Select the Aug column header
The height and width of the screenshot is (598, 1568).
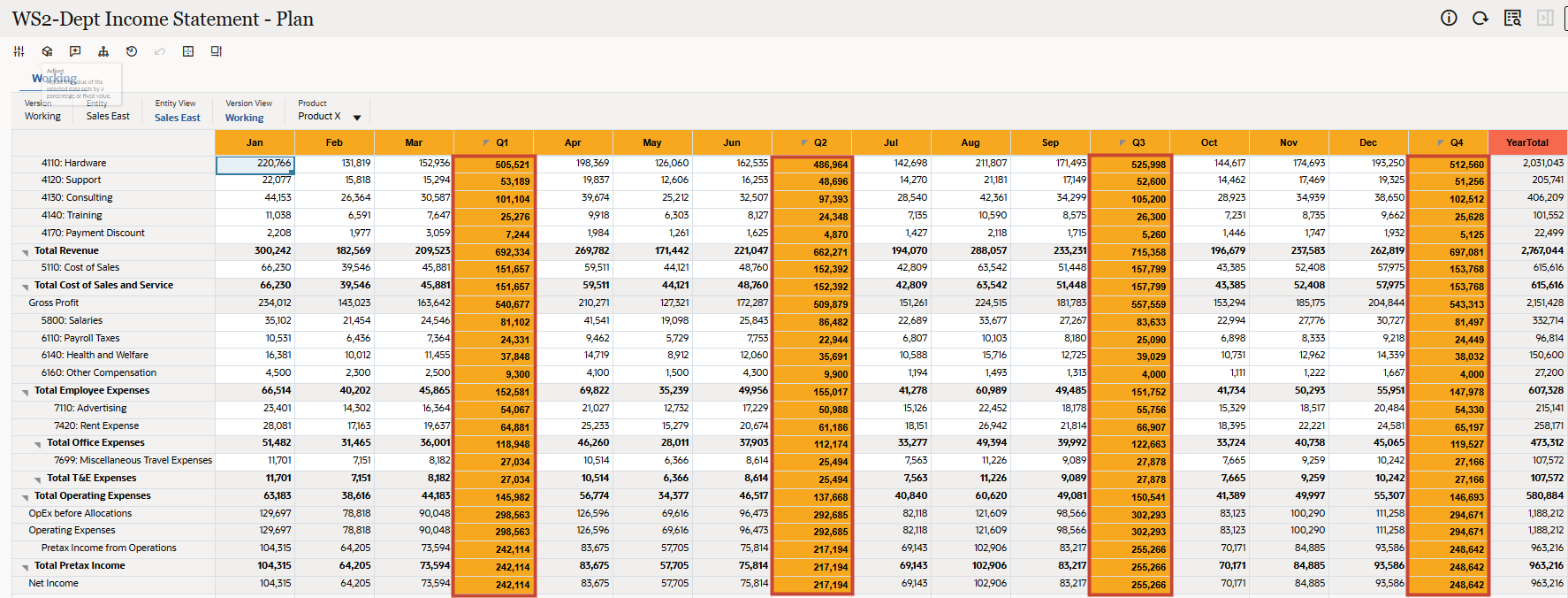point(970,142)
